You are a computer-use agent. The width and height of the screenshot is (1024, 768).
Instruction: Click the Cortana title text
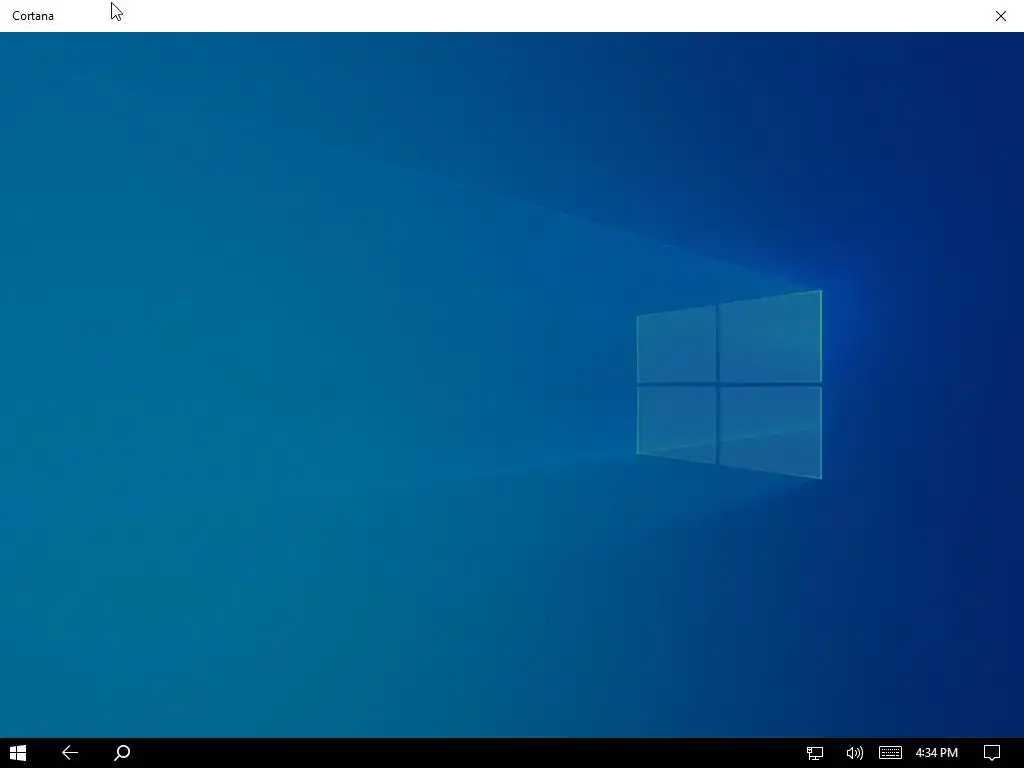pyautogui.click(x=33, y=16)
